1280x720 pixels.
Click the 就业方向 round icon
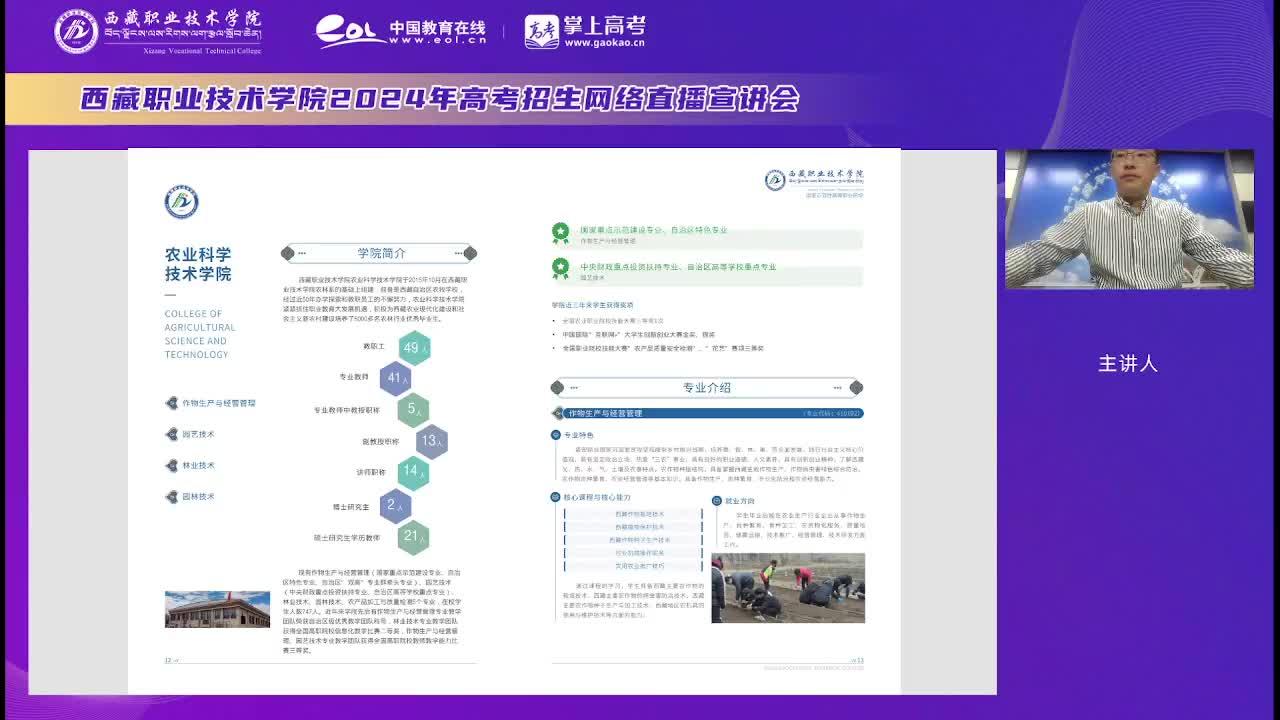[717, 500]
